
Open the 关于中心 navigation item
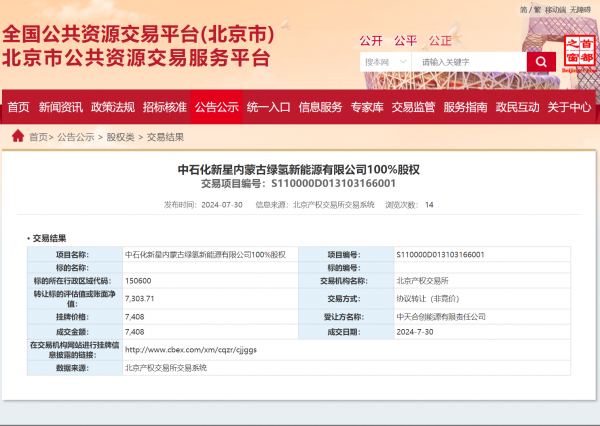tap(569, 107)
